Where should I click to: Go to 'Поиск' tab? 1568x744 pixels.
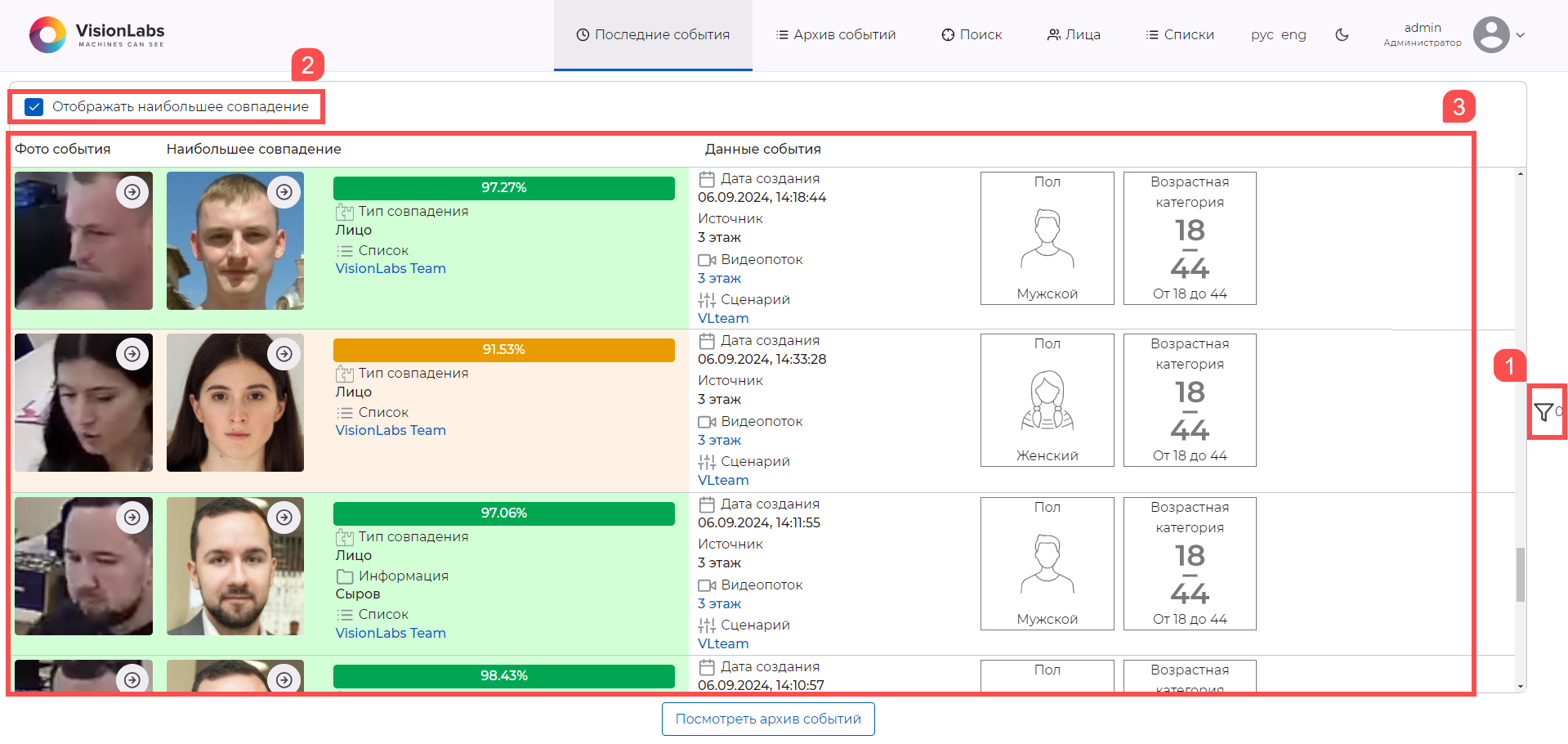(972, 35)
